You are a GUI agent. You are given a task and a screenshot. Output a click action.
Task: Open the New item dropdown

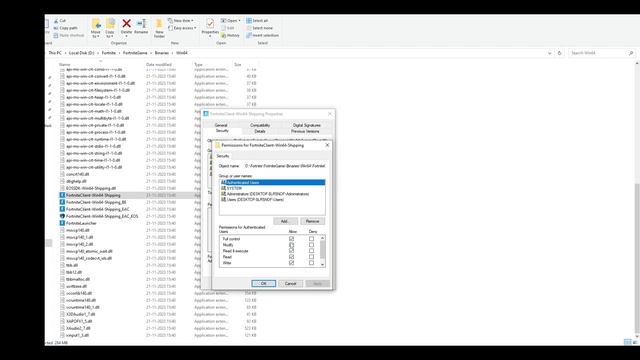(181, 20)
